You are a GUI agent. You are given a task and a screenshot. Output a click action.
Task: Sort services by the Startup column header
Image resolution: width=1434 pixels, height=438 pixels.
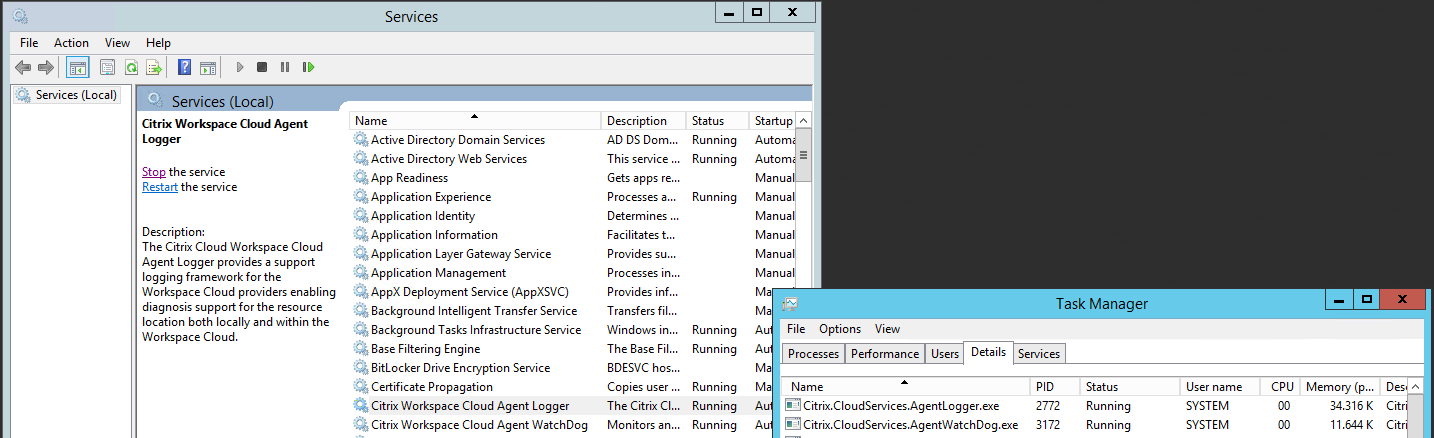click(772, 121)
